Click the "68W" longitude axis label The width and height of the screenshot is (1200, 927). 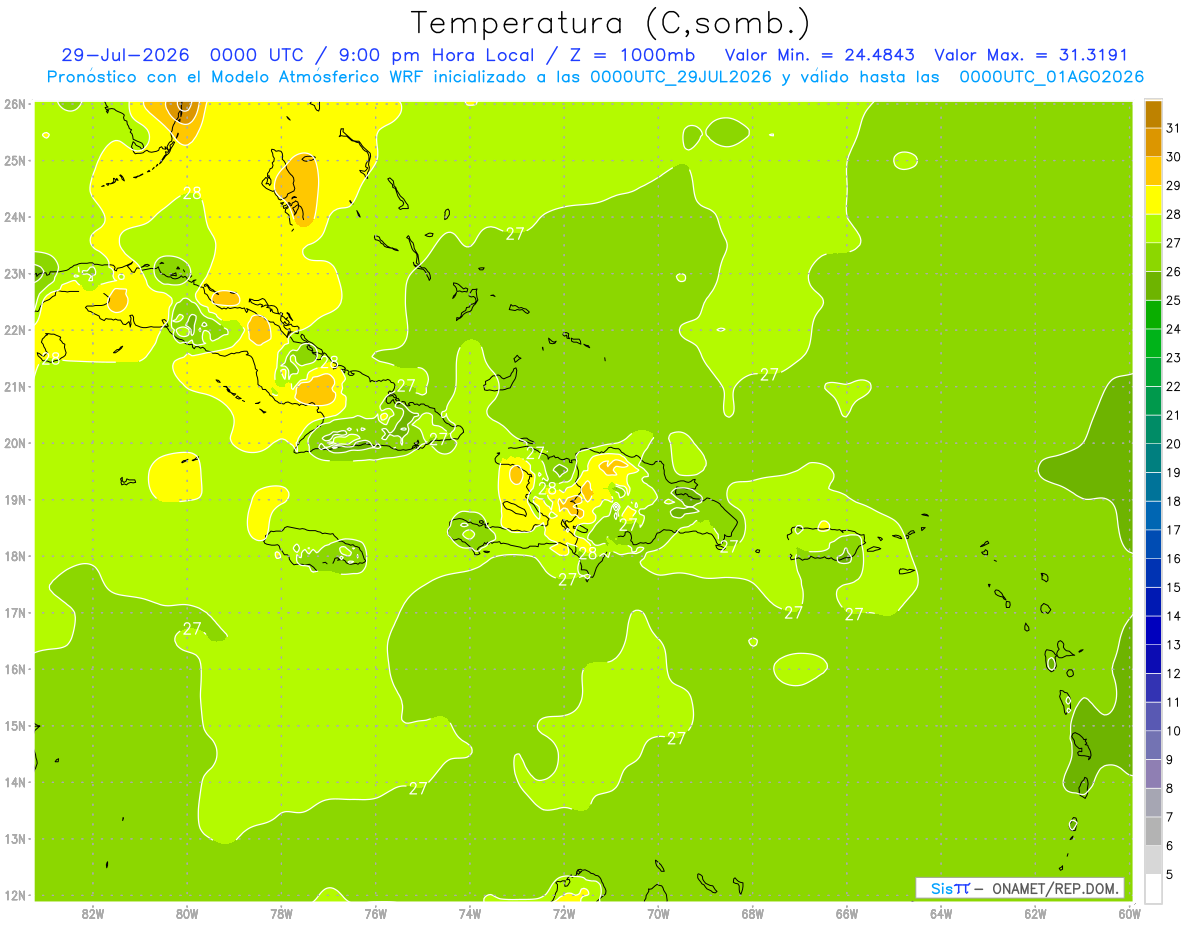[752, 913]
